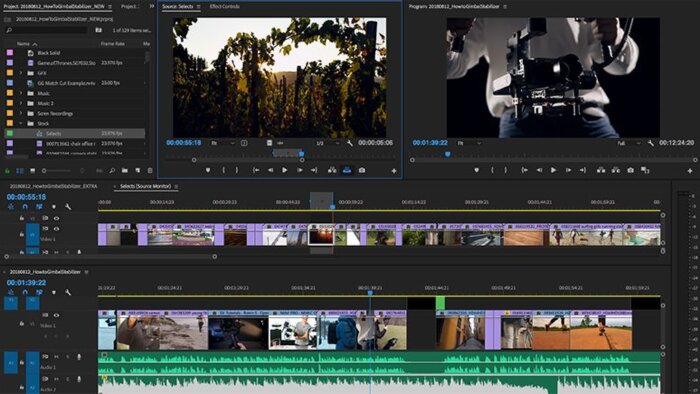Switch Project panel to list view
This screenshot has height=394, width=700.
pyautogui.click(x=20, y=171)
